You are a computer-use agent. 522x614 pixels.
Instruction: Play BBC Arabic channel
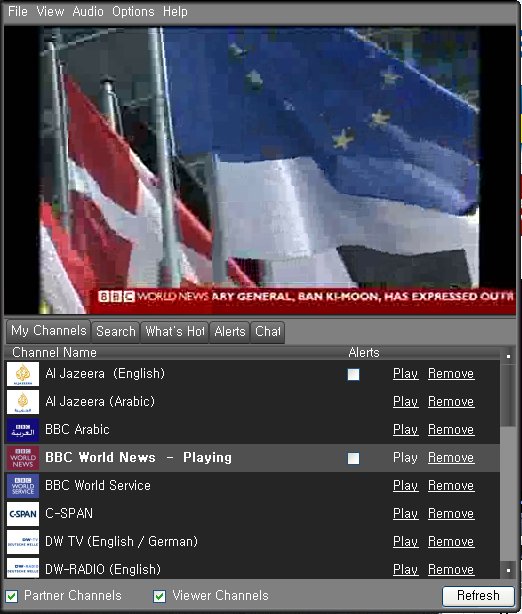[x=406, y=430]
